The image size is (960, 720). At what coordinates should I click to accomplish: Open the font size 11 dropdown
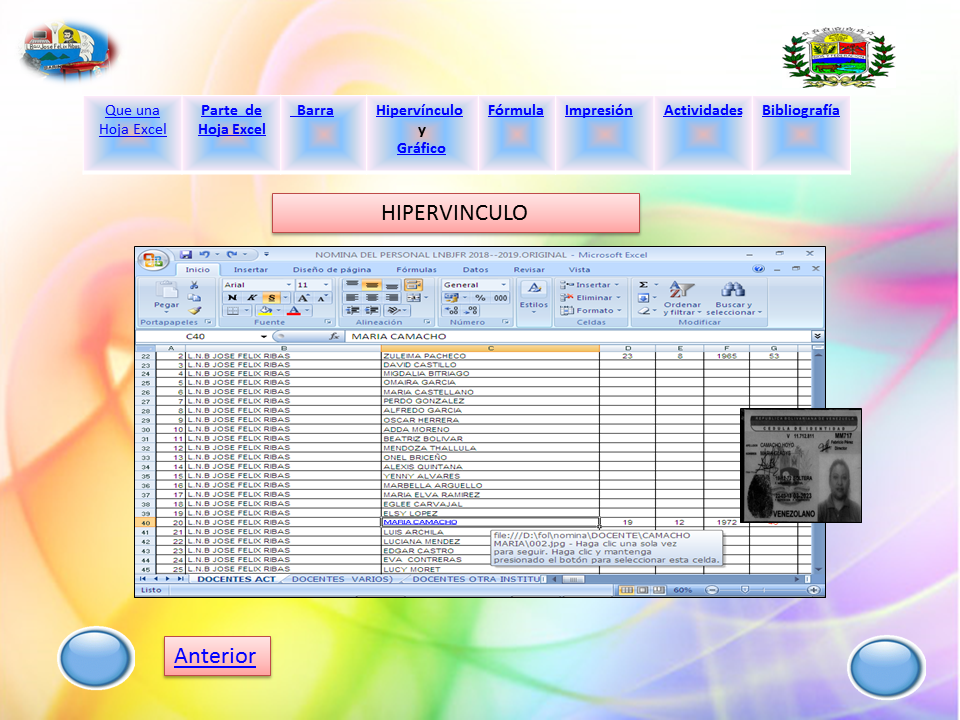pyautogui.click(x=326, y=285)
